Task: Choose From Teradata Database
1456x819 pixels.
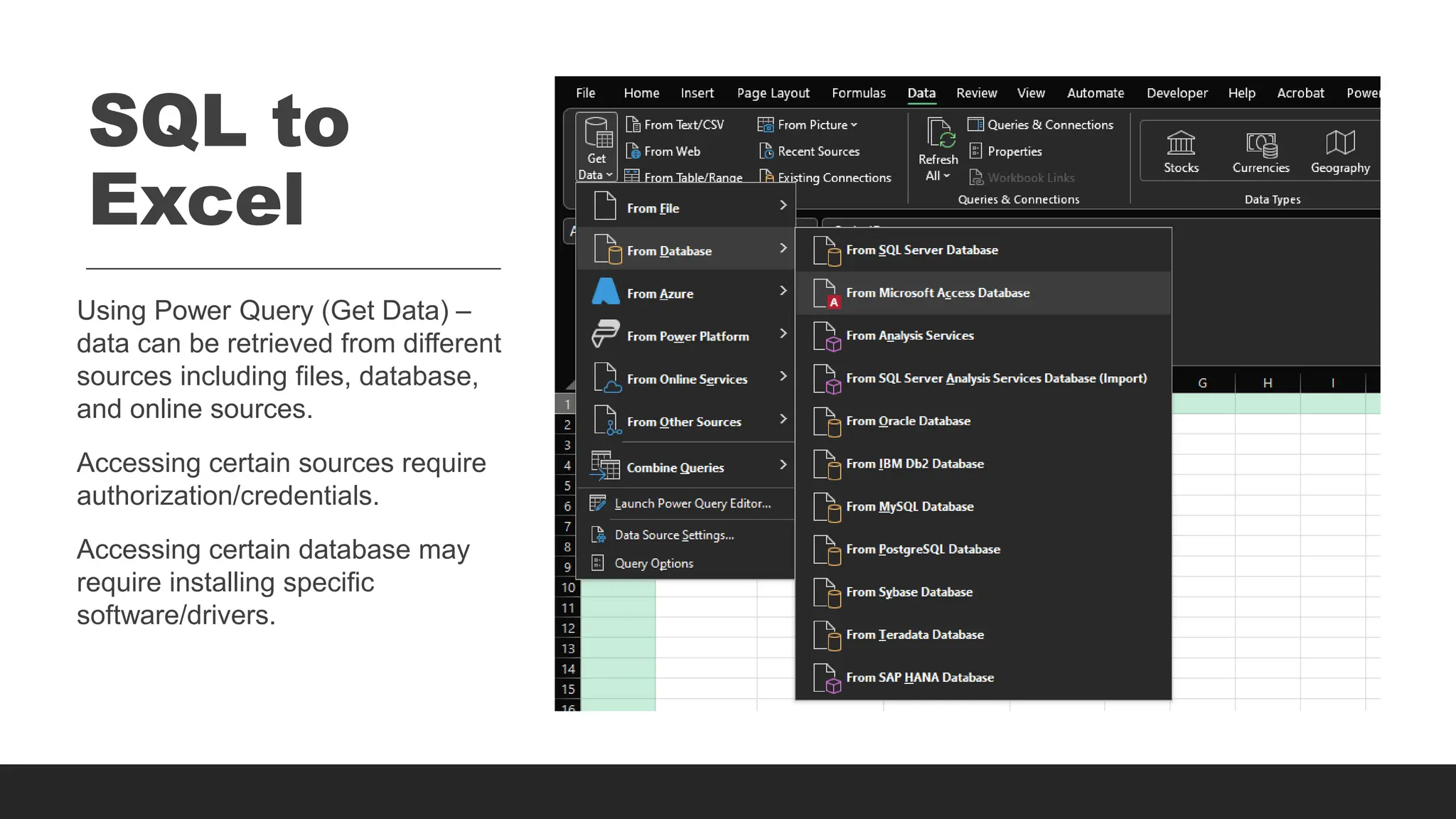Action: point(983,634)
